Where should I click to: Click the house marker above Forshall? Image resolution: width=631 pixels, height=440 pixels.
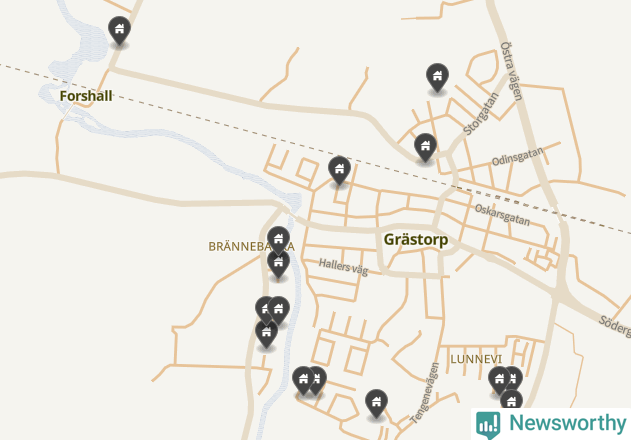point(120,31)
